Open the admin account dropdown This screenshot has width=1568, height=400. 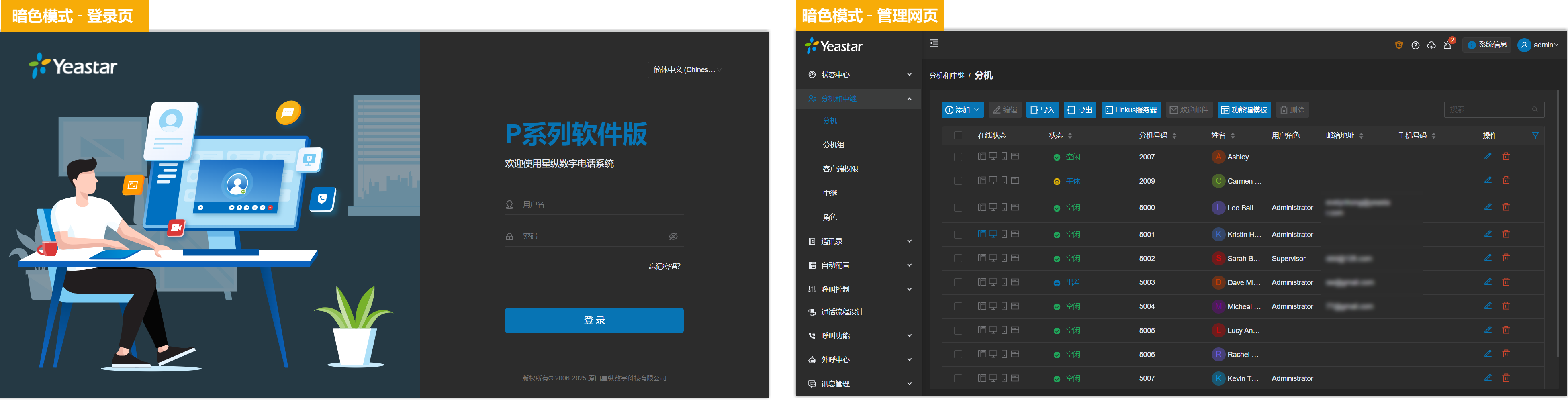(x=1538, y=45)
